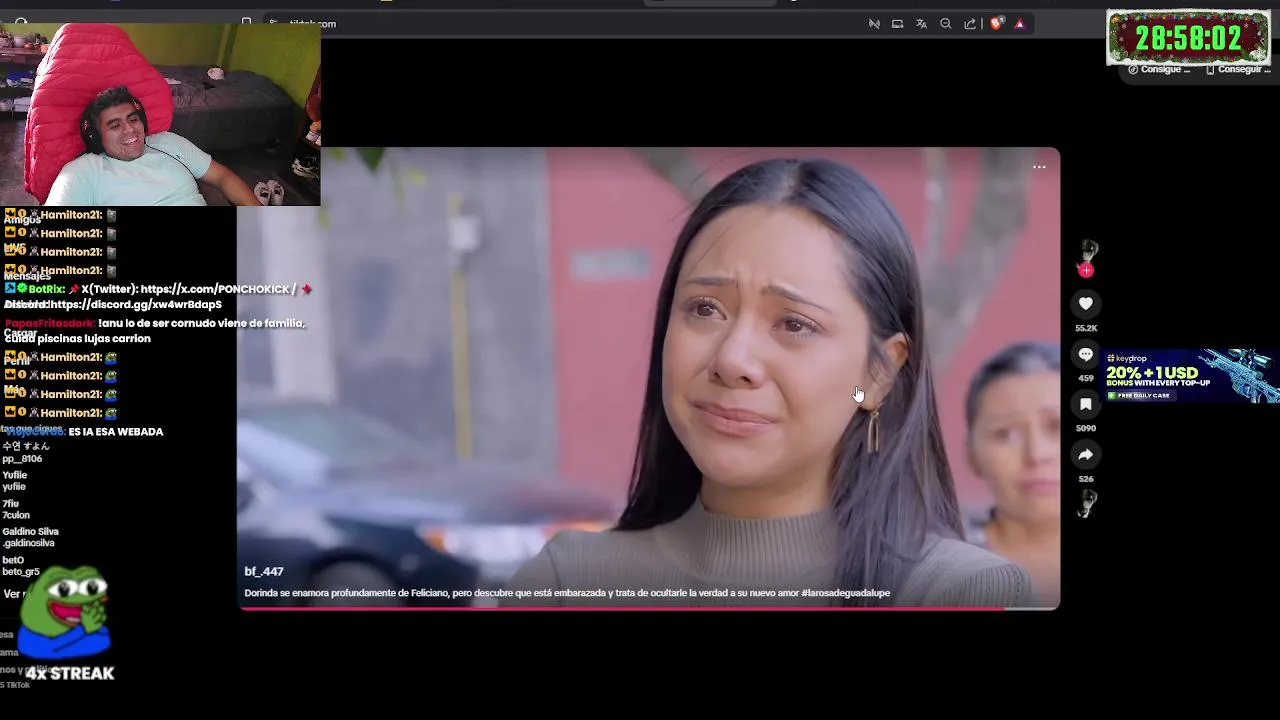Viewport: 1280px width, 720px height.
Task: Open the three-dot more options on video
Action: (1039, 167)
